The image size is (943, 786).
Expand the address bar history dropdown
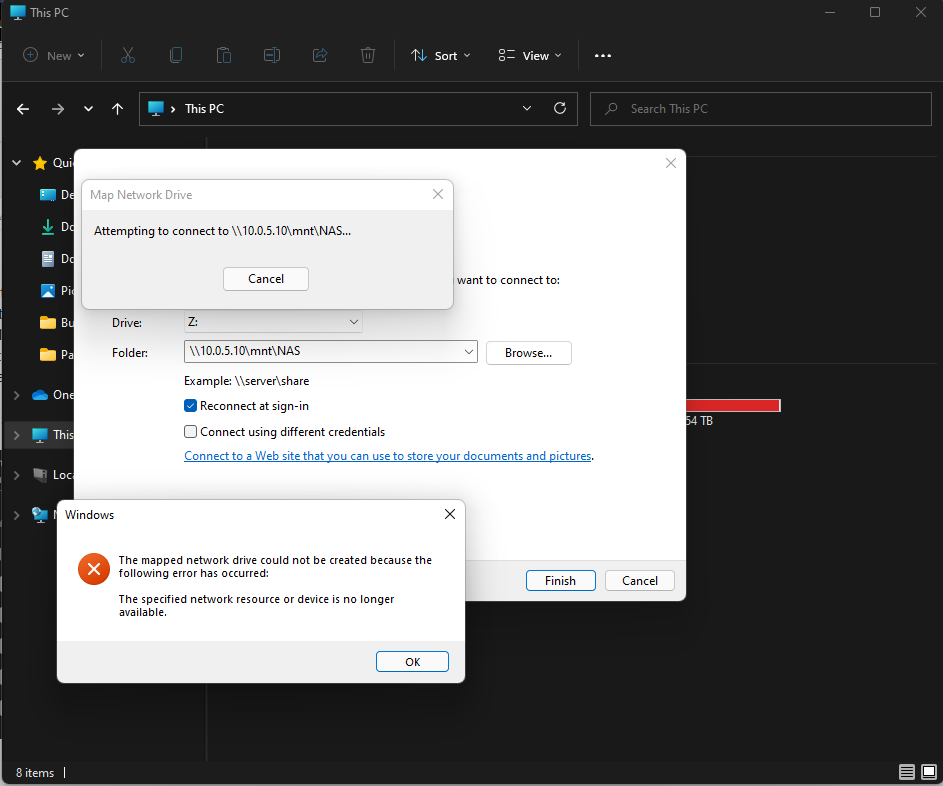527,109
